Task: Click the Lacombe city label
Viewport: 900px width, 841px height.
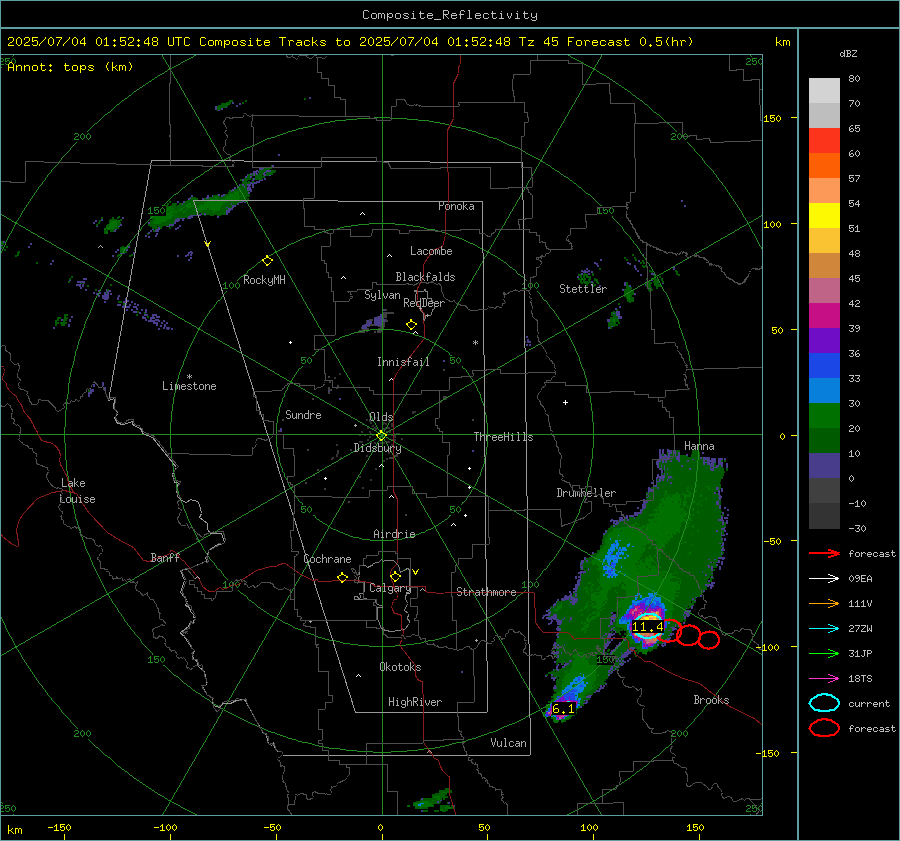Action: pyautogui.click(x=431, y=251)
